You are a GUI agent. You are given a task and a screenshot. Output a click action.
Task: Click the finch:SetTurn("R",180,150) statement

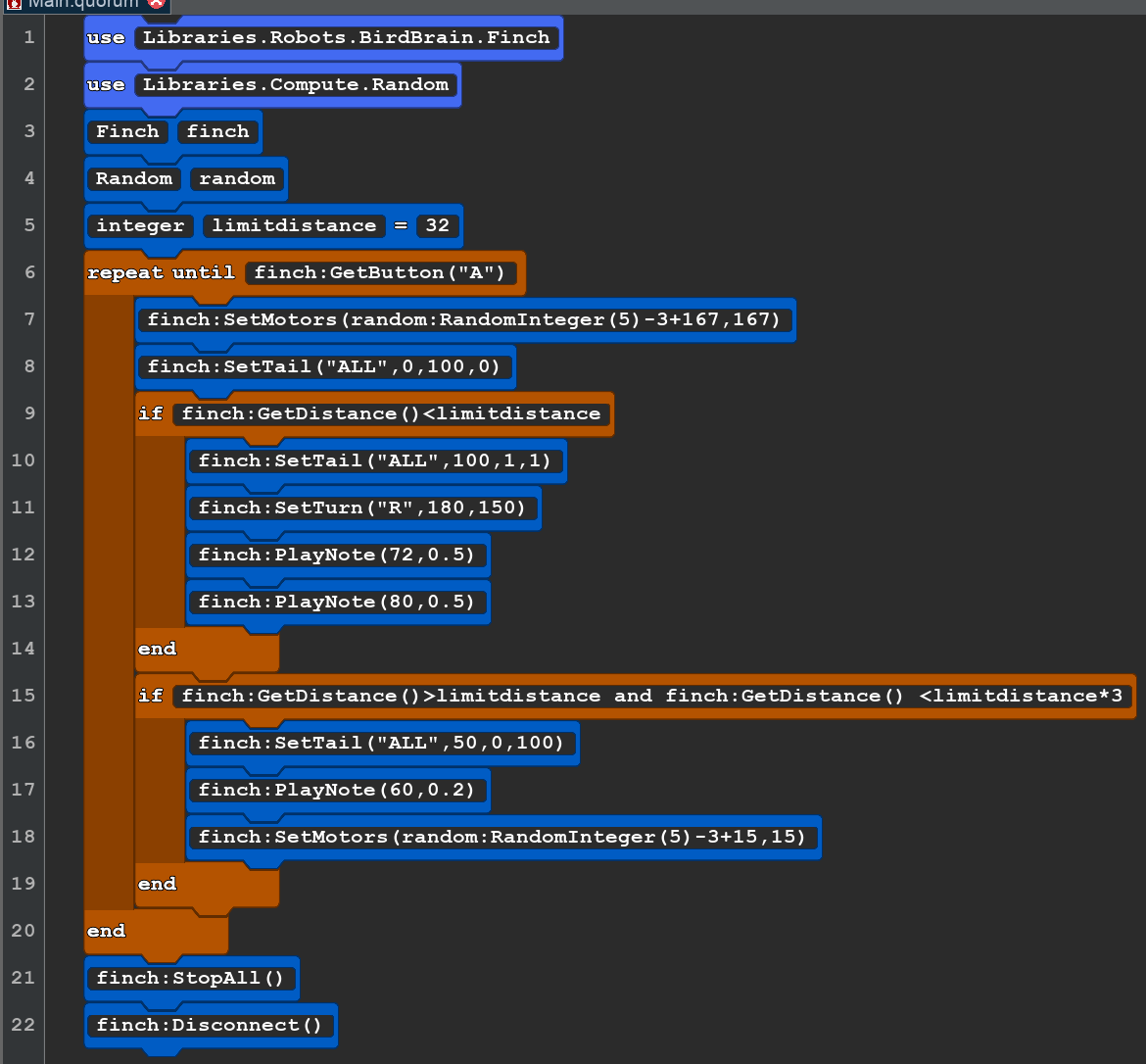point(361,508)
